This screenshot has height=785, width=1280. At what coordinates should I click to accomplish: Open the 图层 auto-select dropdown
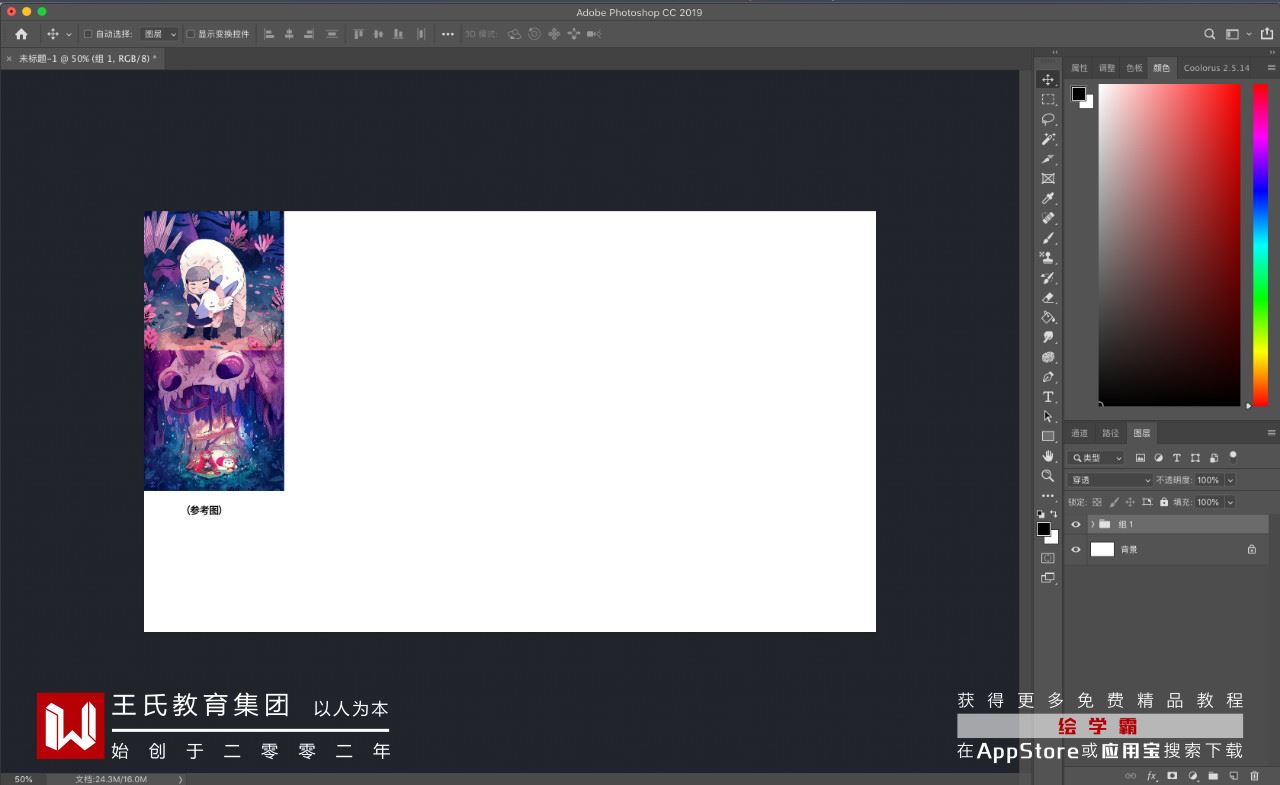(159, 34)
